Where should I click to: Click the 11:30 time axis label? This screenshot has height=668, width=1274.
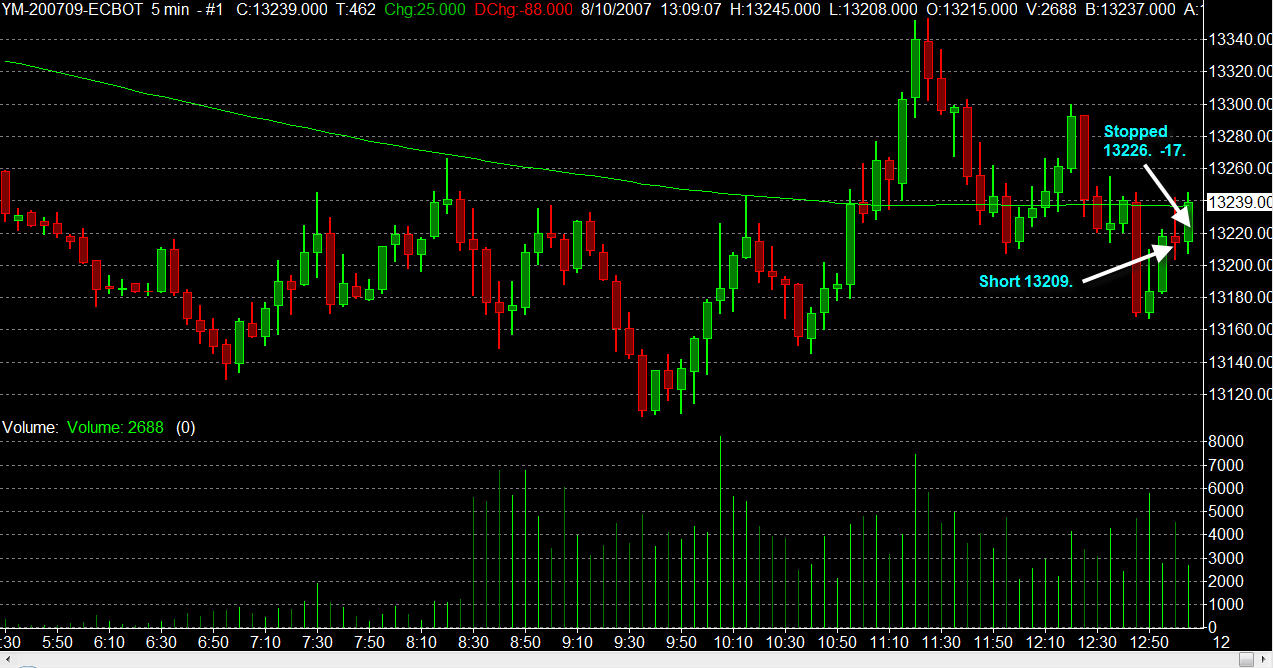pyautogui.click(x=941, y=641)
